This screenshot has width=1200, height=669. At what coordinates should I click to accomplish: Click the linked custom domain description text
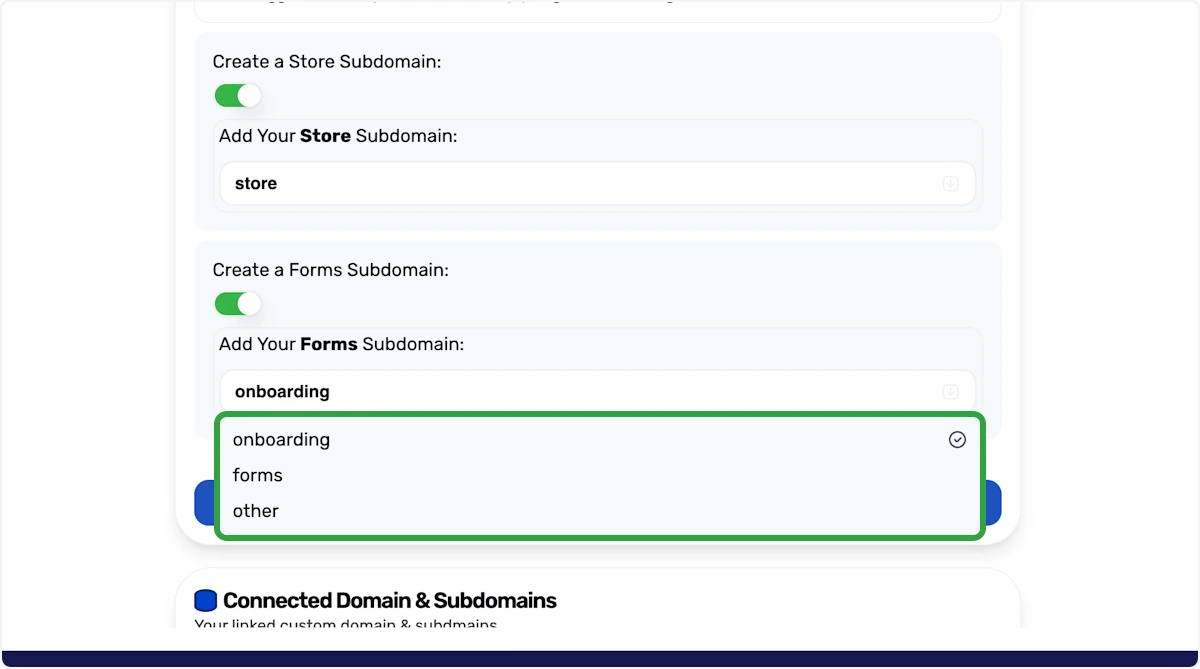click(345, 624)
